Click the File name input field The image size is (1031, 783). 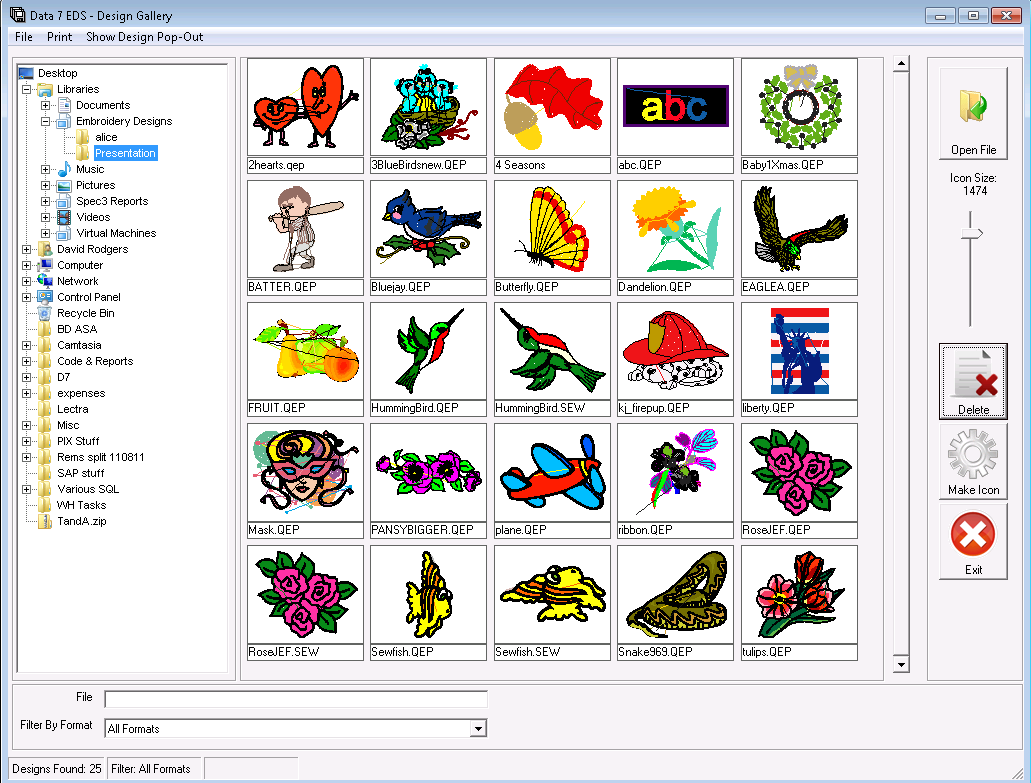pyautogui.click(x=296, y=699)
